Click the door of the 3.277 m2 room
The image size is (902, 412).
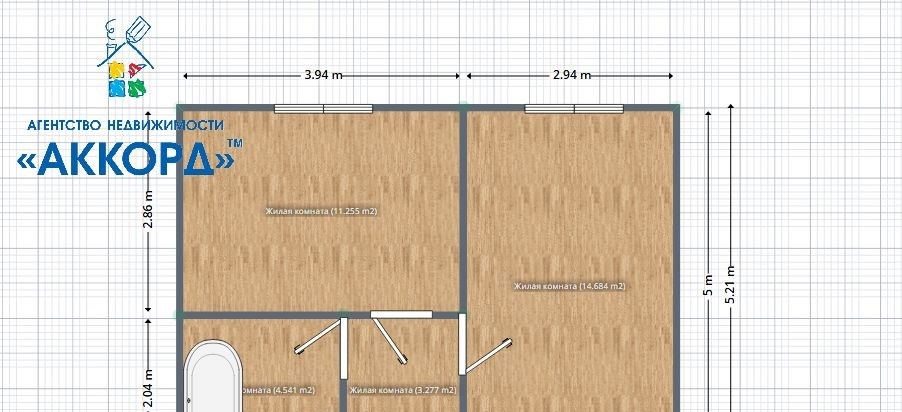388,338
